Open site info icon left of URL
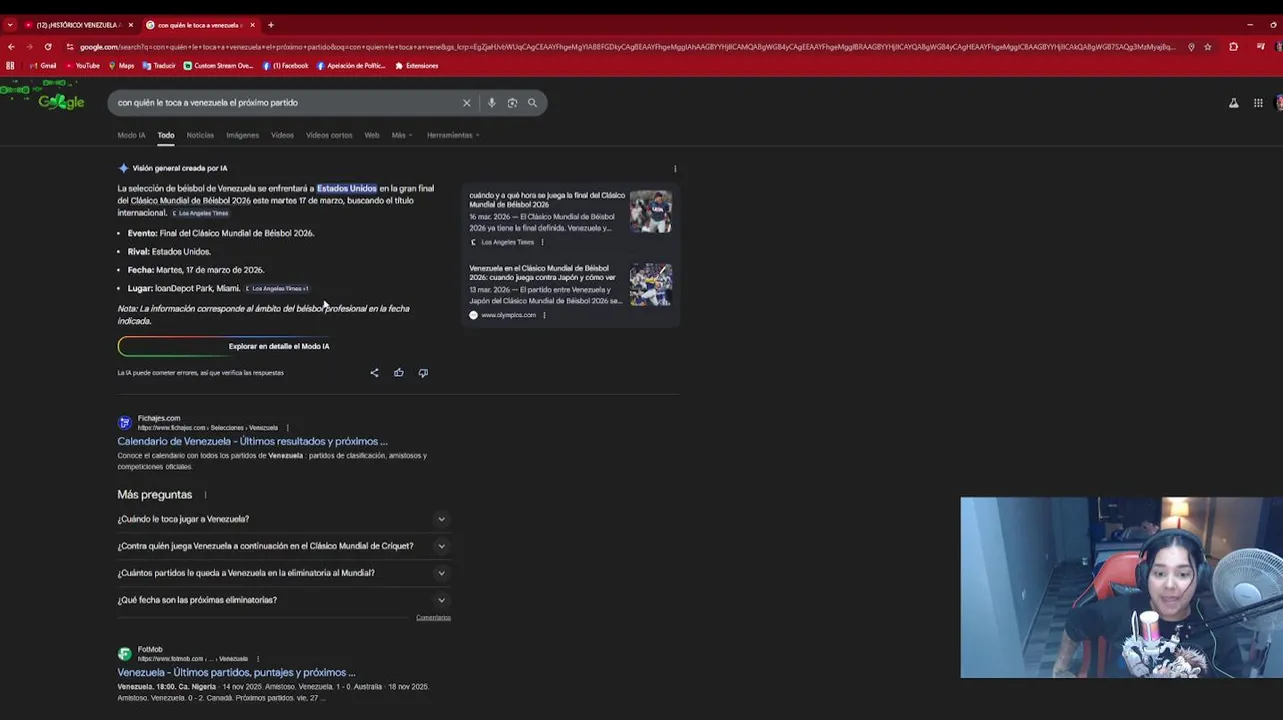 69,47
